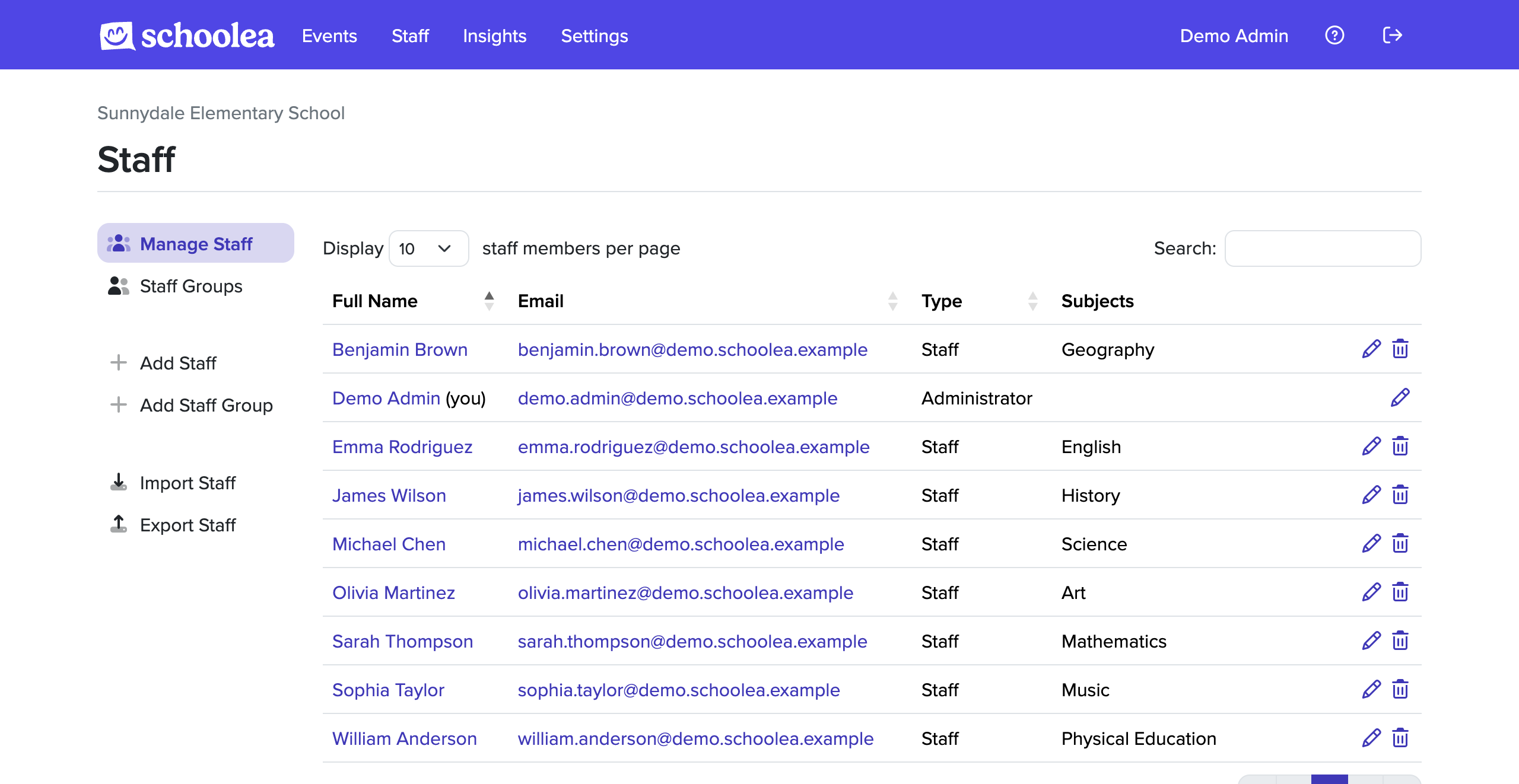Viewport: 1519px width, 784px height.
Task: Click the Staff Groups people icon
Action: (x=118, y=285)
